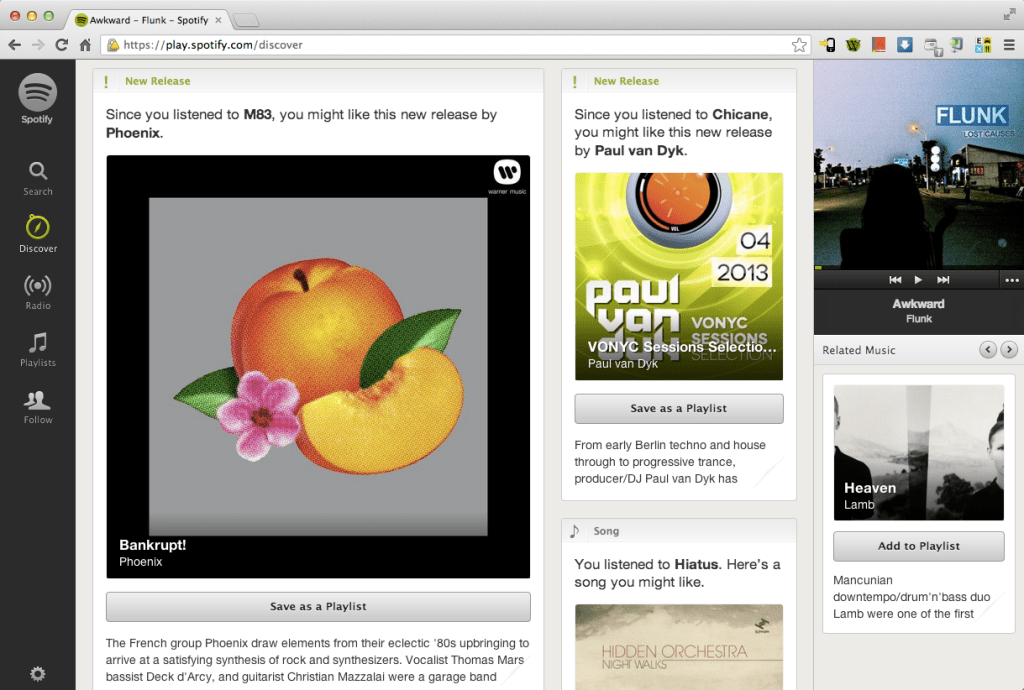Viewport: 1024px width, 690px height.
Task: Click the play.spotify.com address bar
Action: click(450, 45)
